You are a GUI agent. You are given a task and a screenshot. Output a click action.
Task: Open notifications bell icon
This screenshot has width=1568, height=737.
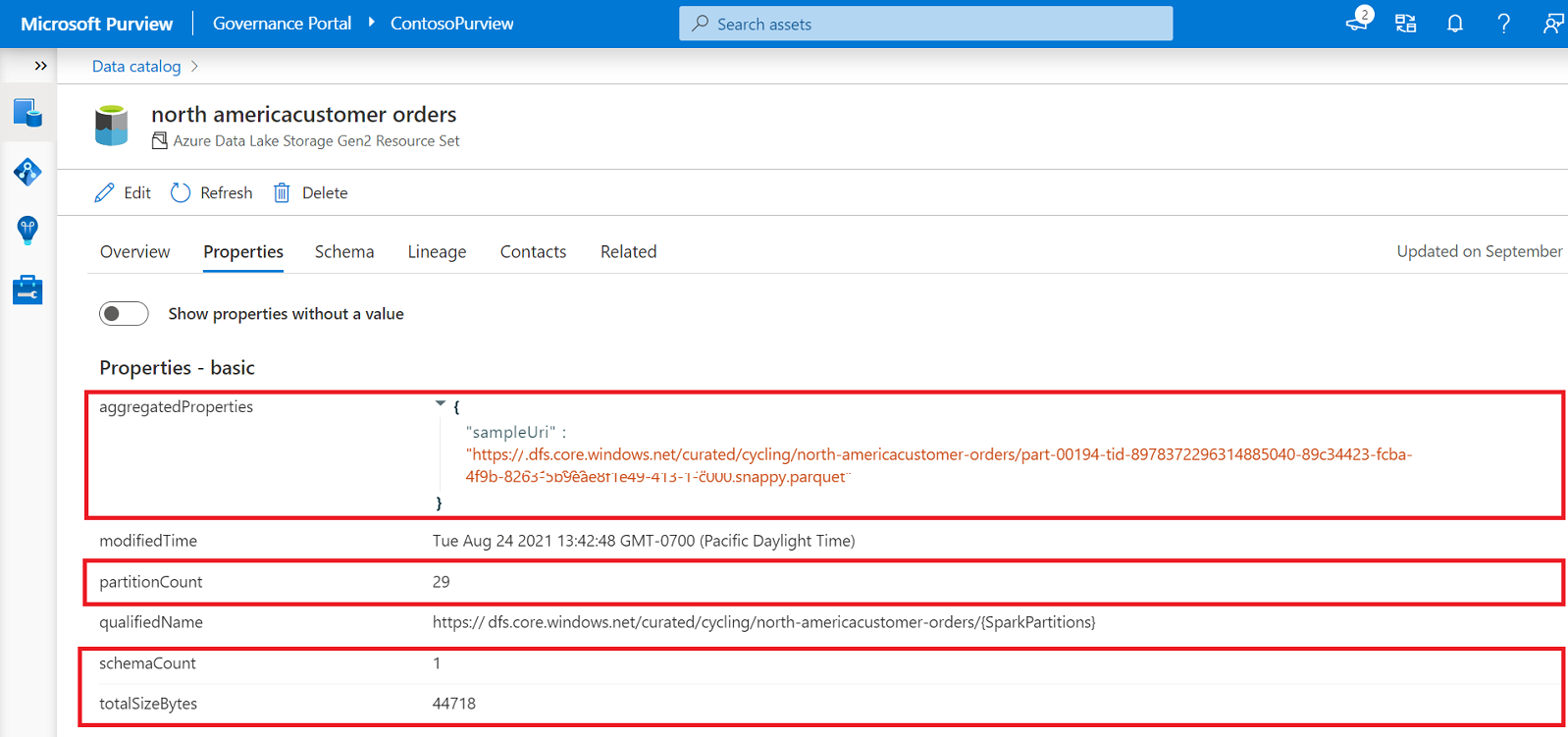[1455, 24]
